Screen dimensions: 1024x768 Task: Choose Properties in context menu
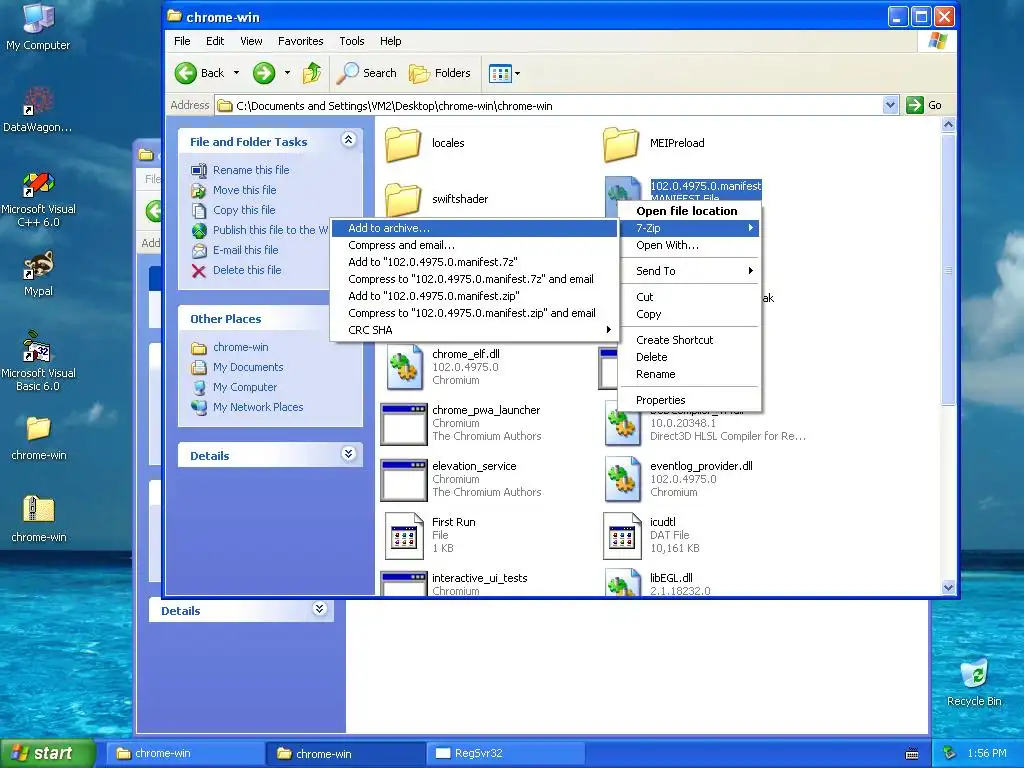point(689,400)
